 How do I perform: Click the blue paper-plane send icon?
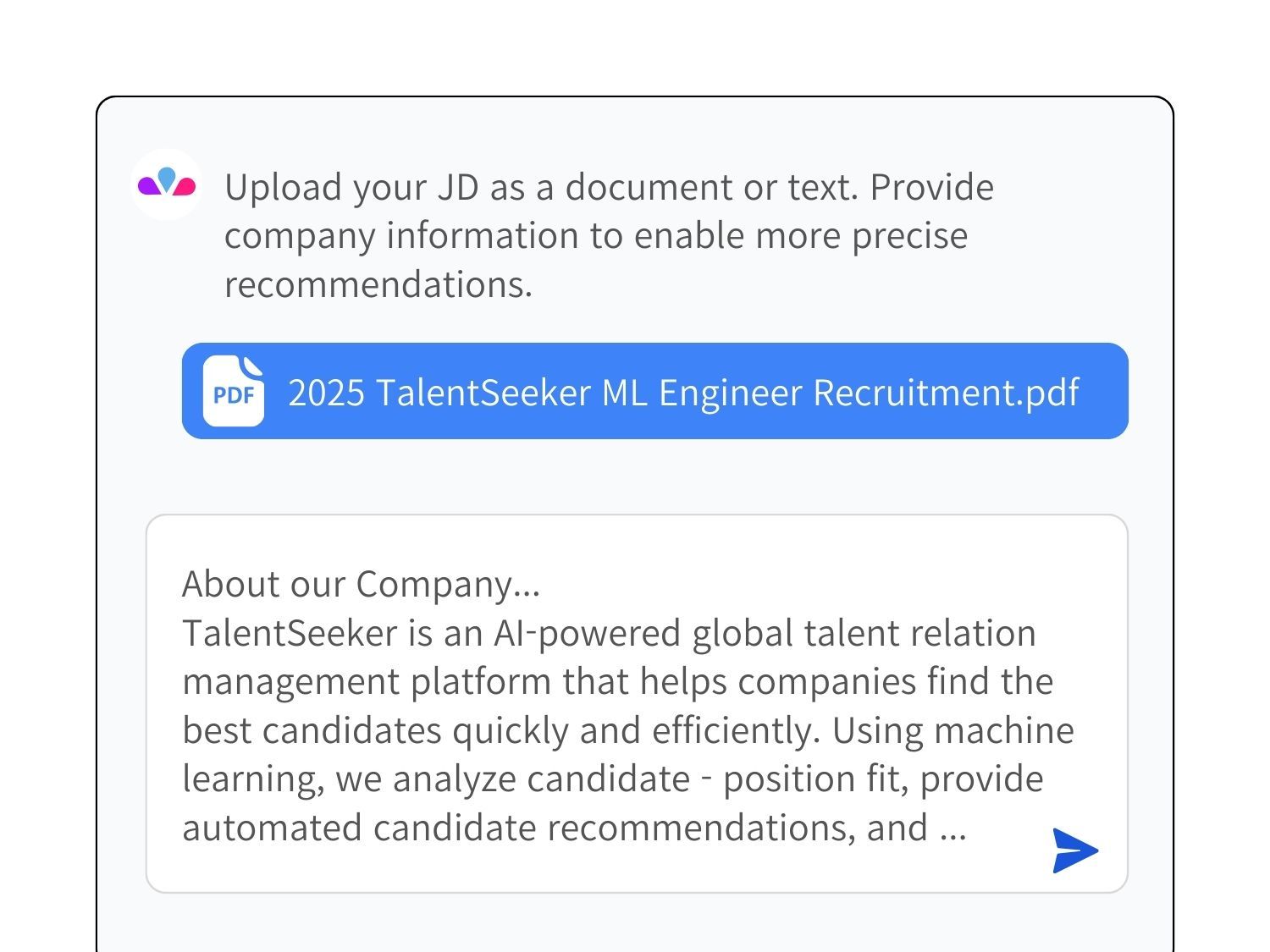coord(1075,850)
